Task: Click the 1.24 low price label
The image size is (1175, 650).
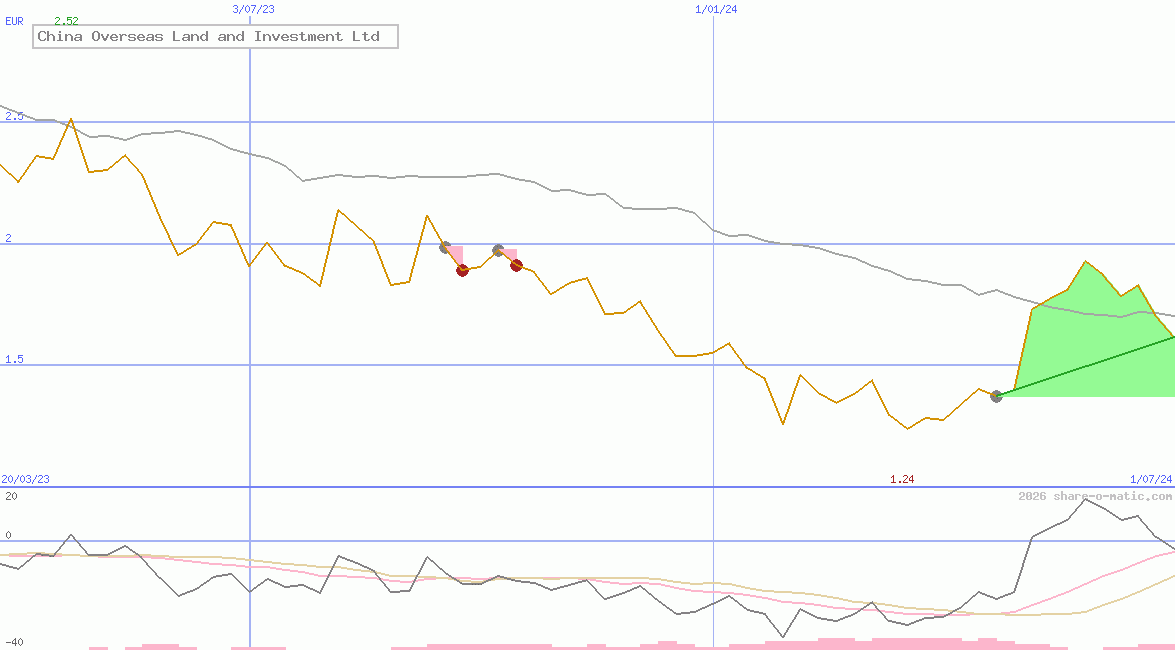Action: pos(902,479)
